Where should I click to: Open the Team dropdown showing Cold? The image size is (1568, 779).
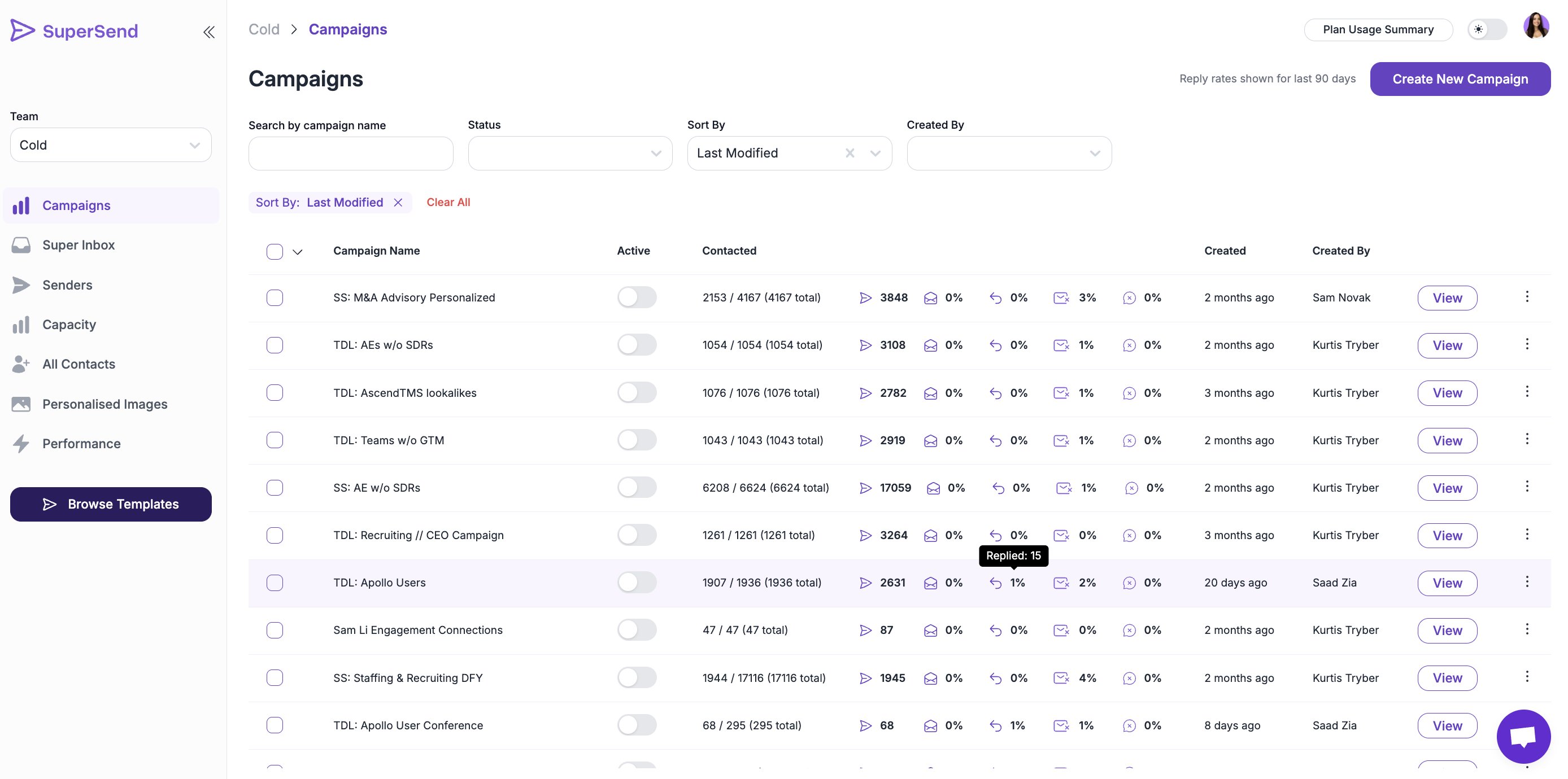pos(110,145)
